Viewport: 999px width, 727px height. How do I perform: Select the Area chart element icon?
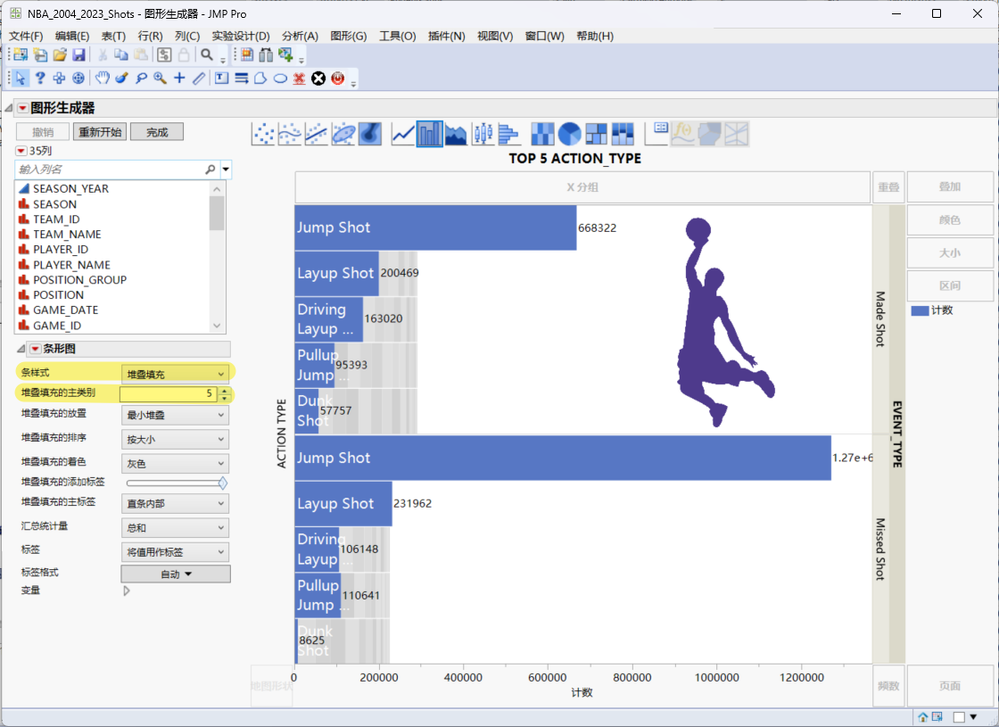coord(456,134)
